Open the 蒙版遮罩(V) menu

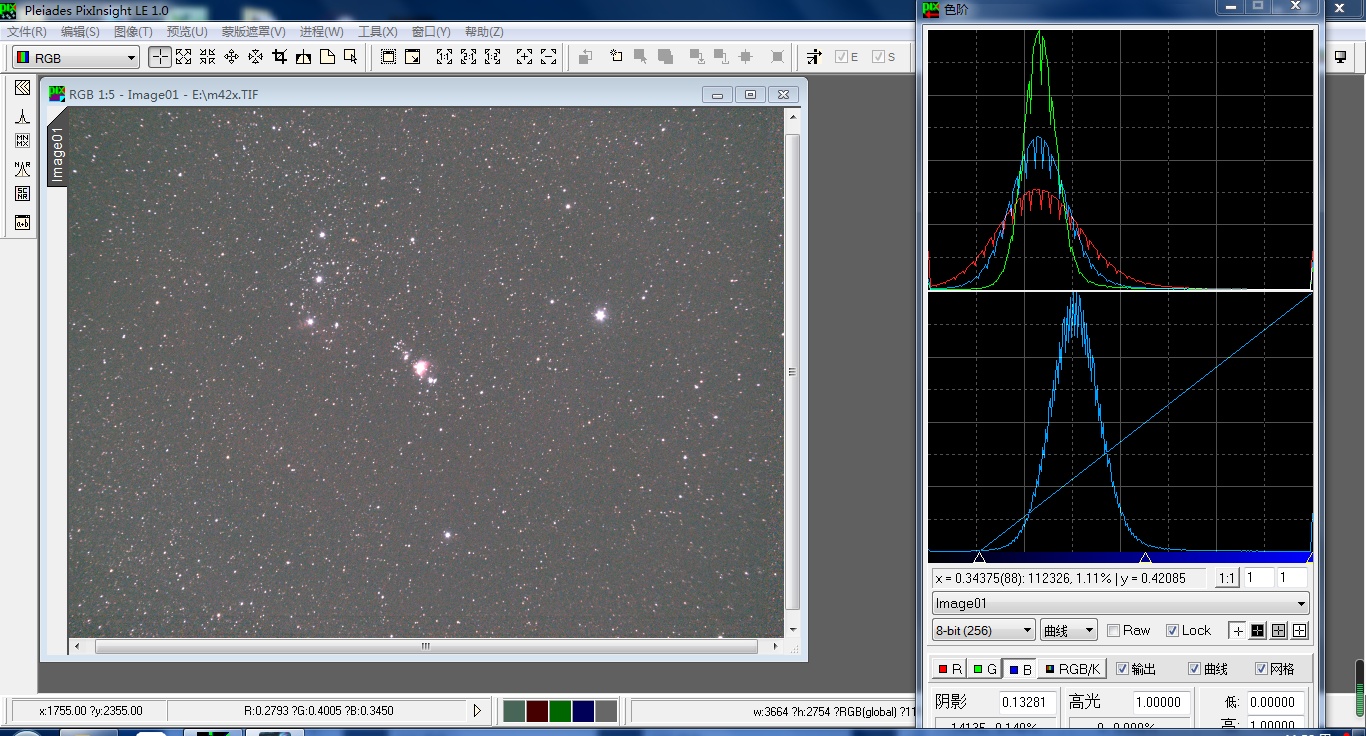[x=254, y=32]
